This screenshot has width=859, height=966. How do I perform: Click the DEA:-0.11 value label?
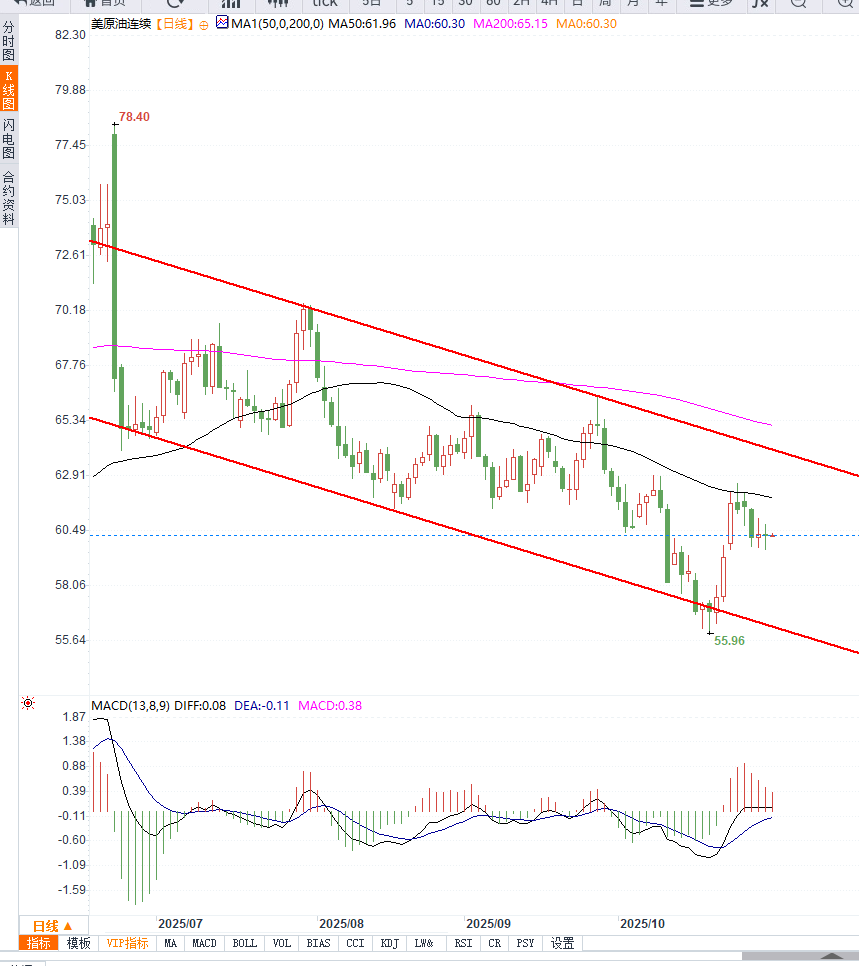tap(262, 706)
